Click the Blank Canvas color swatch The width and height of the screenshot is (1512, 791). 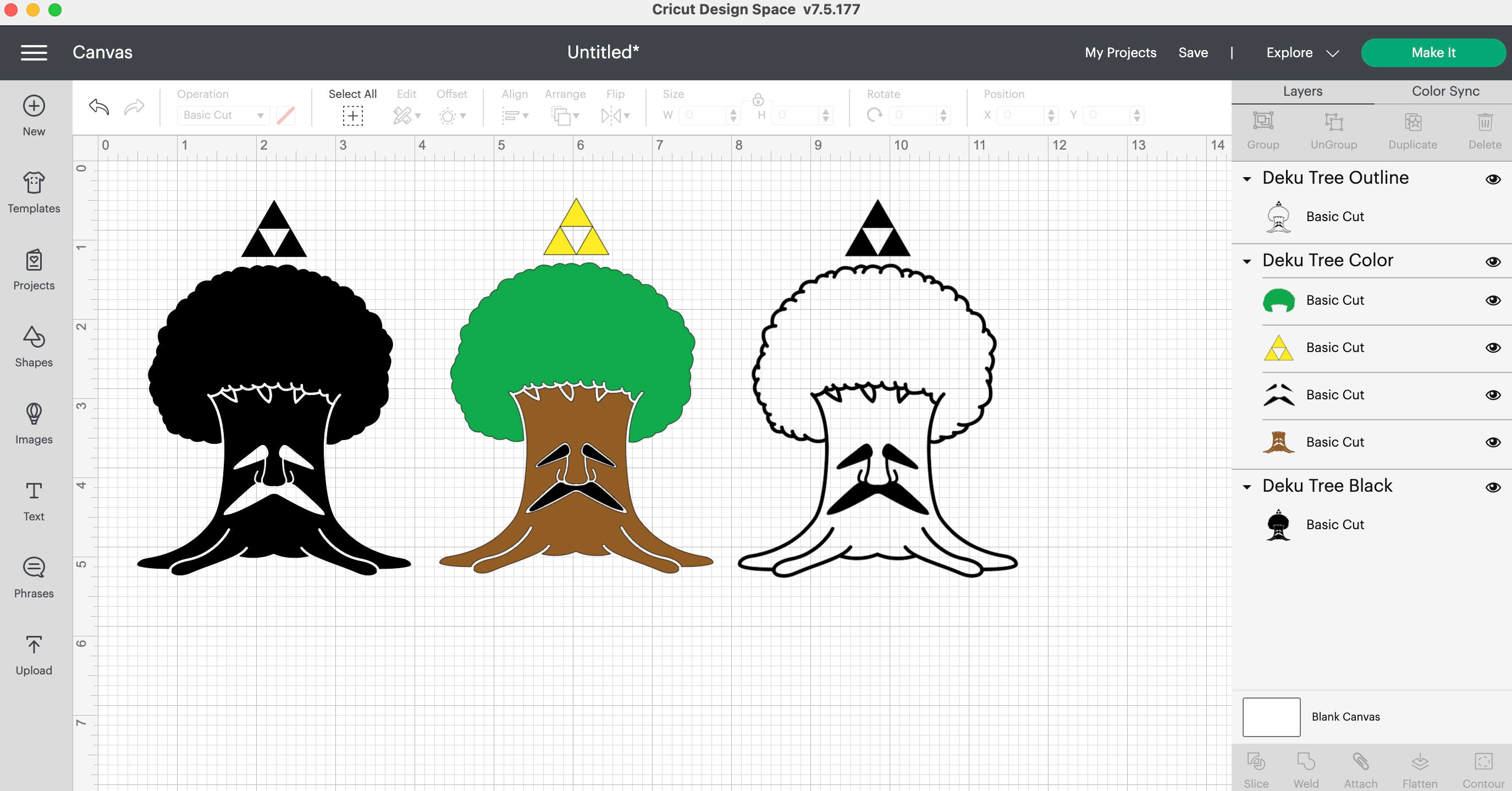(x=1271, y=717)
